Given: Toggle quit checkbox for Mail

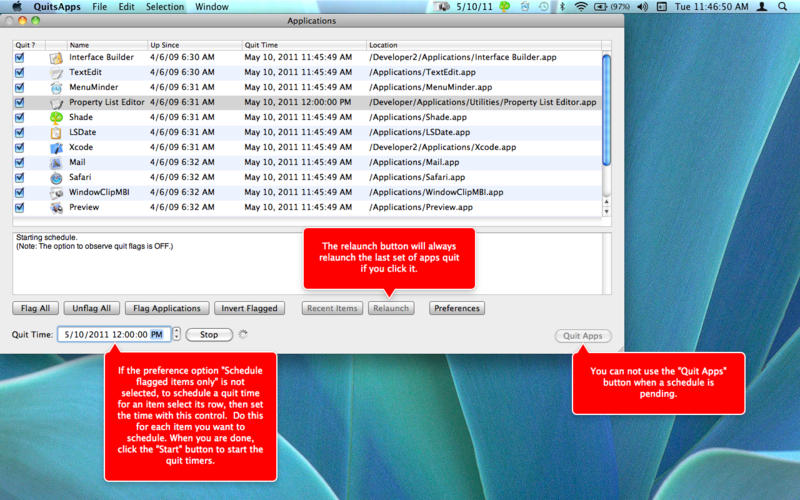Looking at the screenshot, I should (19, 163).
